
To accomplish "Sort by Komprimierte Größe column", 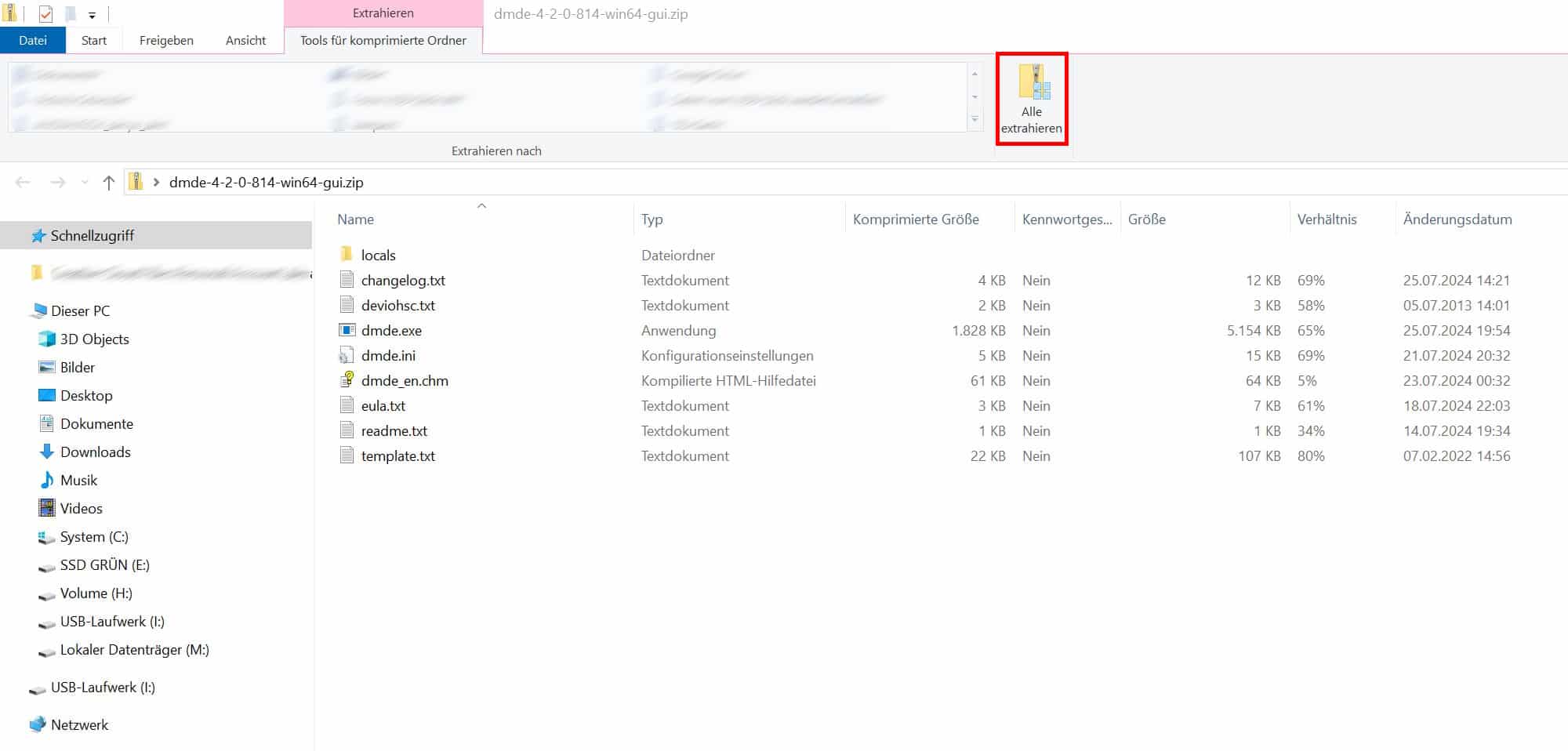I will [916, 219].
